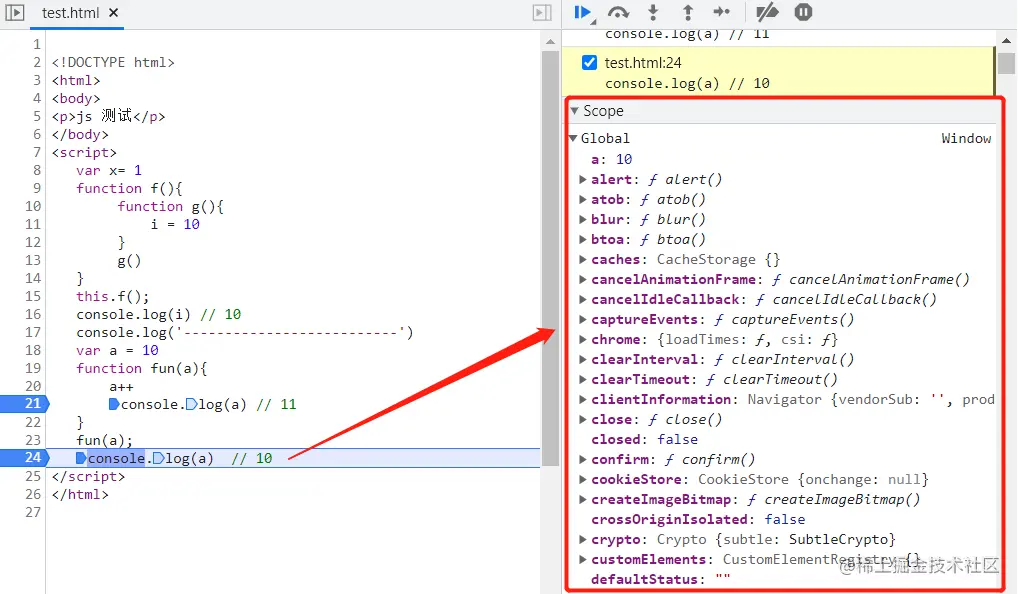Click the Window label of Global scope
Screen dimensions: 1018x594
[966, 138]
